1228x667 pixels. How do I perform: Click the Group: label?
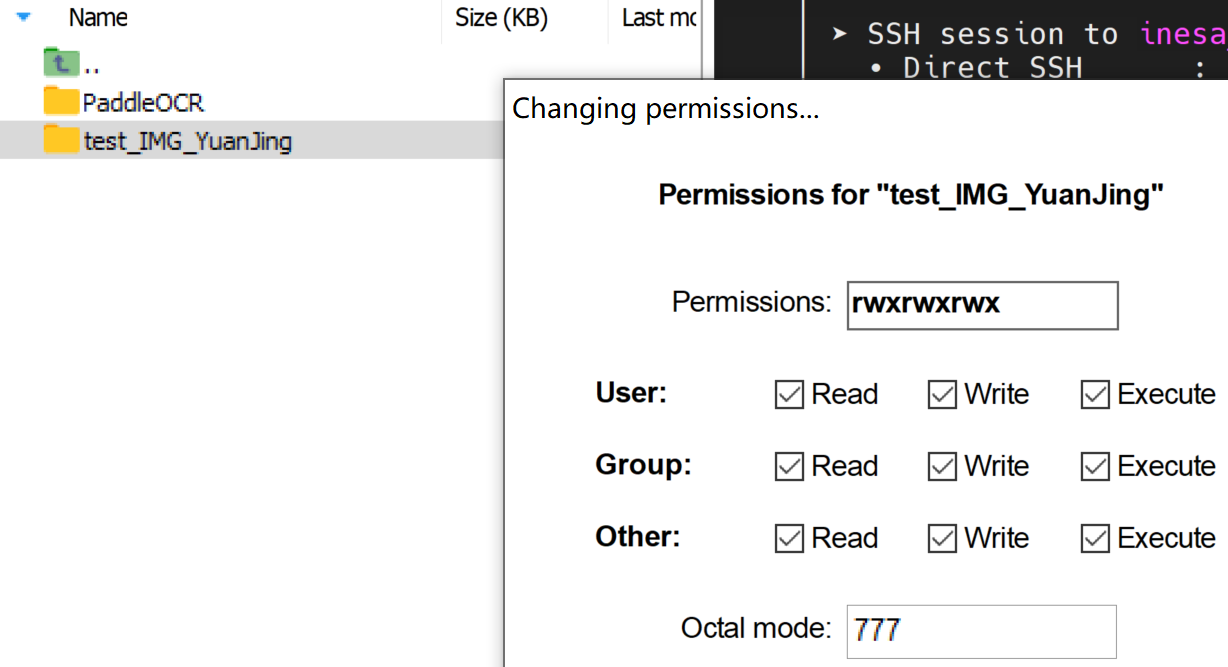tap(643, 465)
